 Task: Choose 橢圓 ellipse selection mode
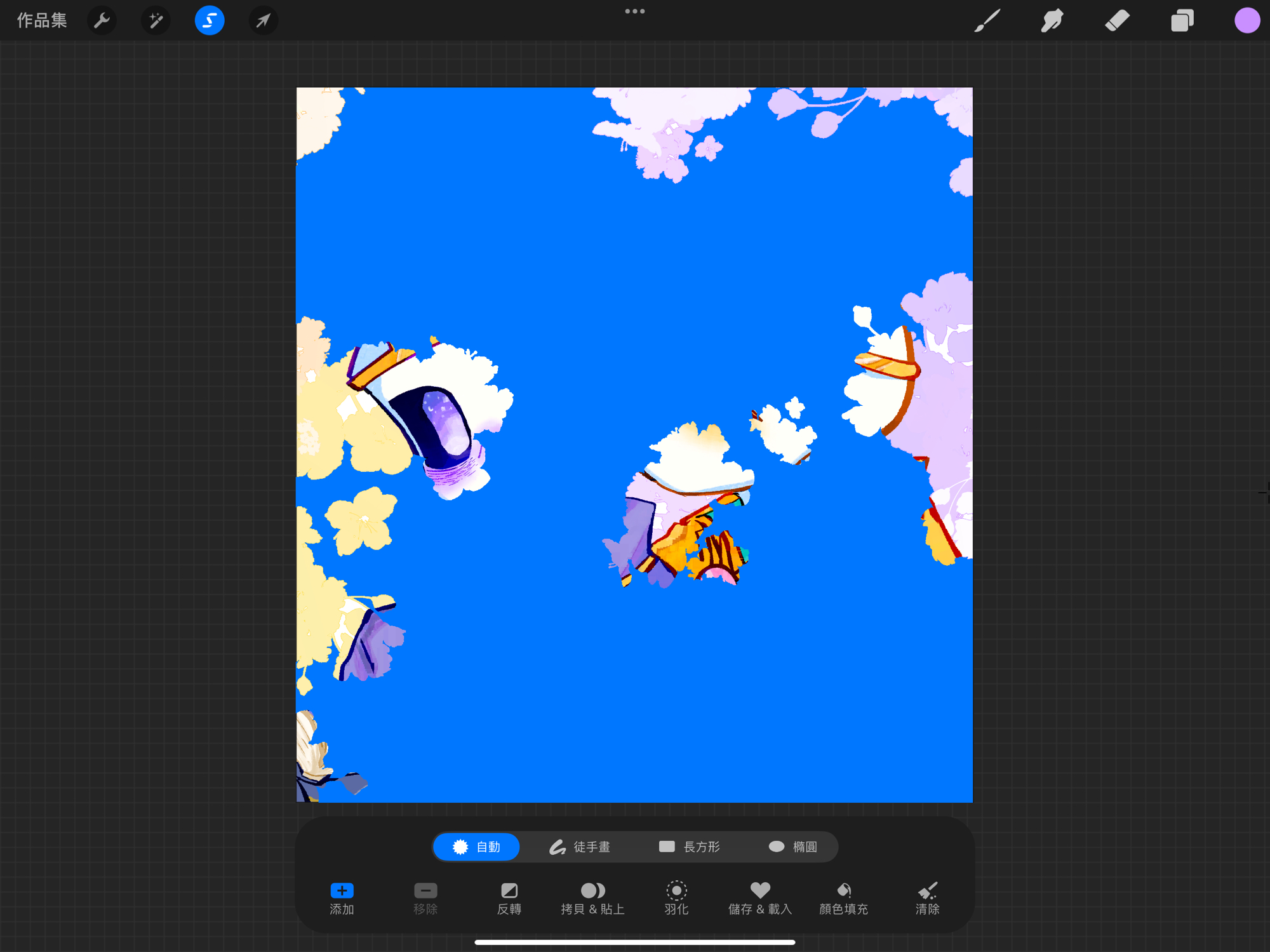[x=792, y=847]
